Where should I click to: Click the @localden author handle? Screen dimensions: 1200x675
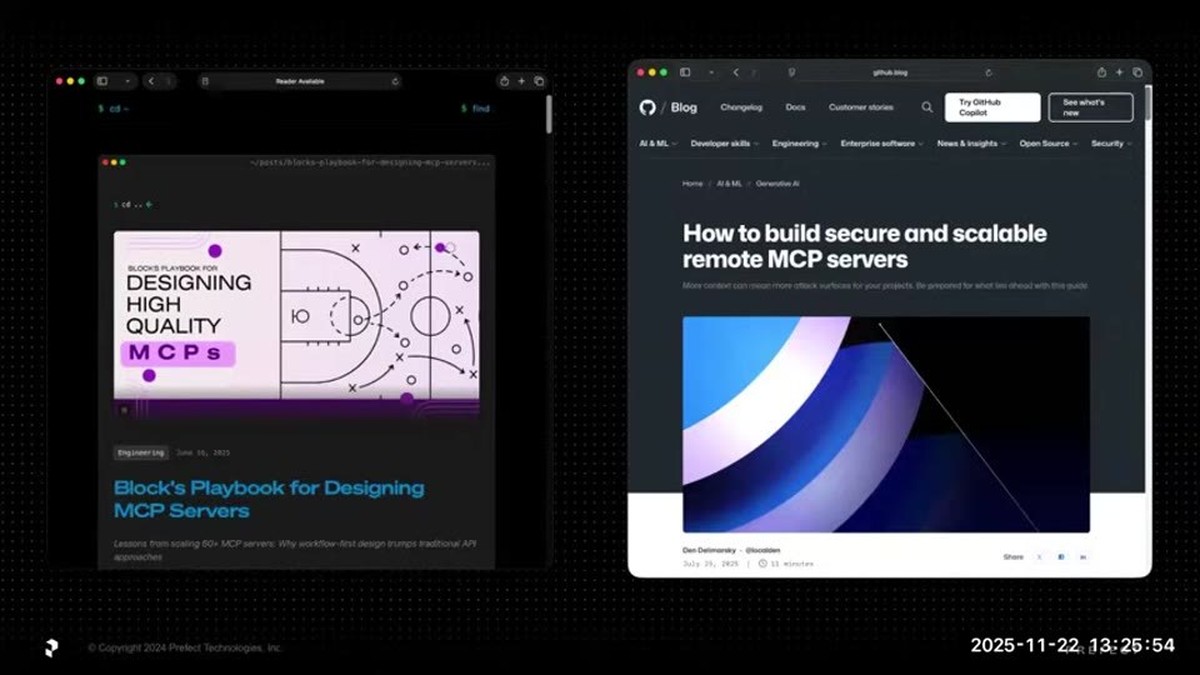click(763, 550)
